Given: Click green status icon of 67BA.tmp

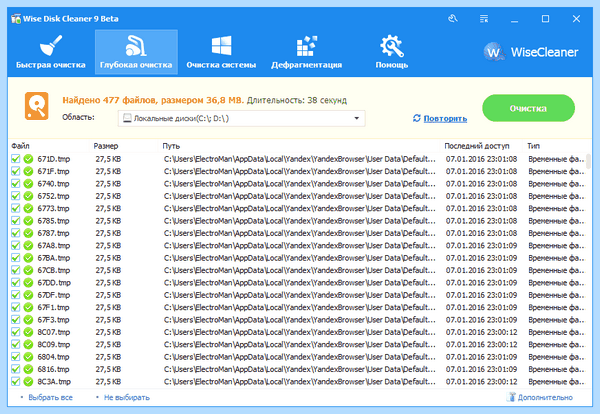Looking at the screenshot, I should [x=28, y=258].
